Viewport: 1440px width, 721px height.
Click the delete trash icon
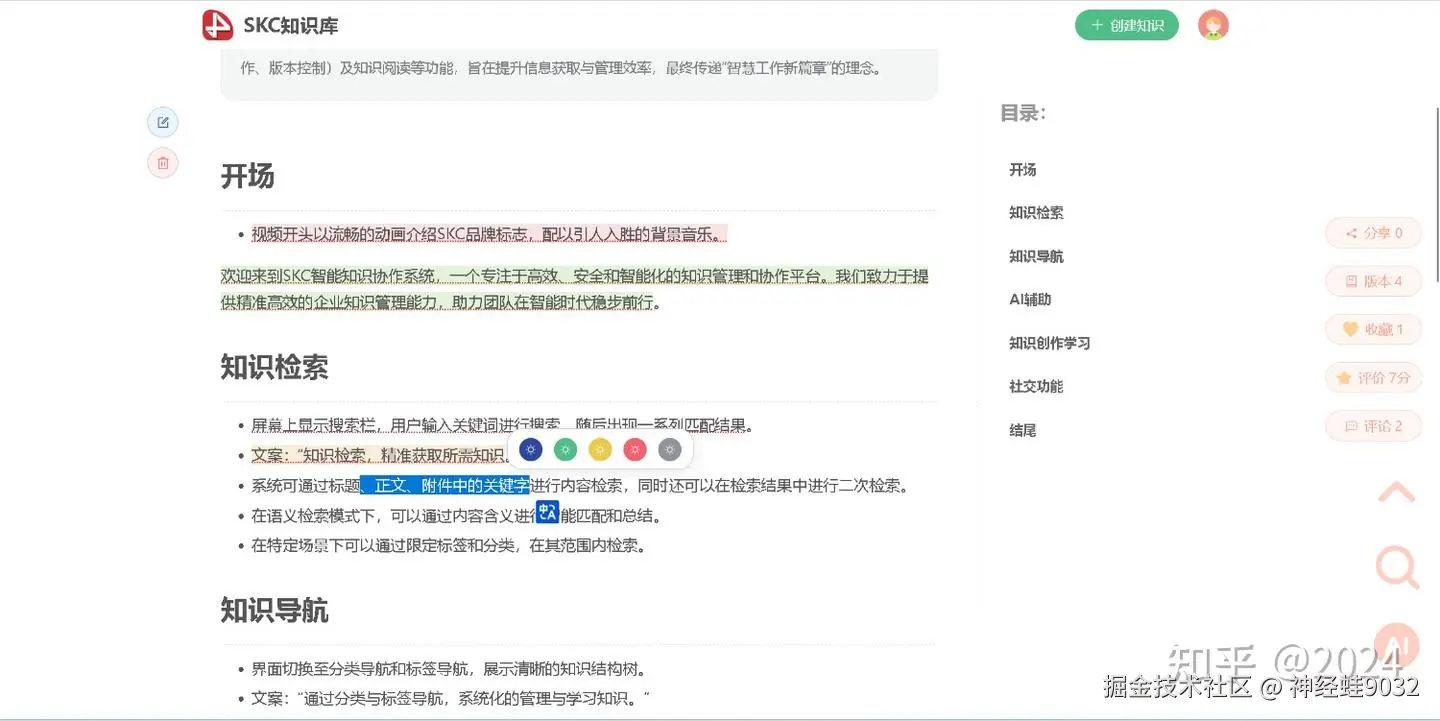tap(163, 163)
